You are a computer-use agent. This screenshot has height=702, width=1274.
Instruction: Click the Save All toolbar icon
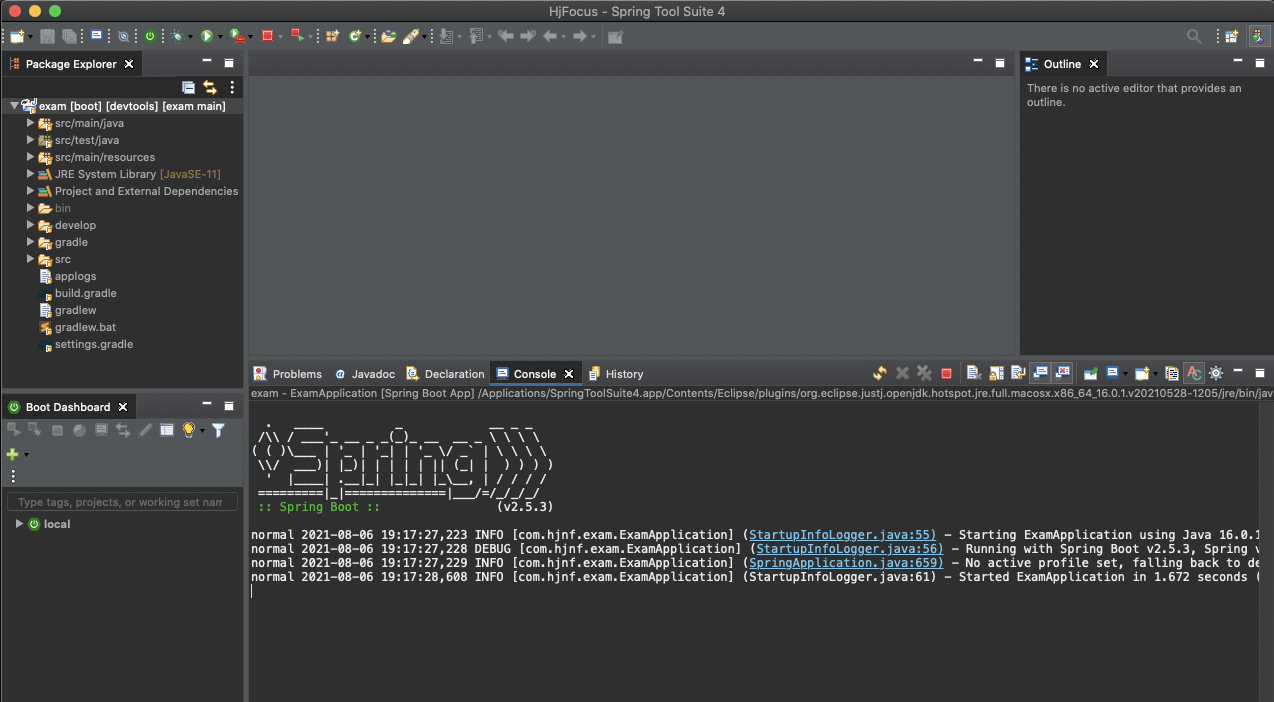click(69, 36)
